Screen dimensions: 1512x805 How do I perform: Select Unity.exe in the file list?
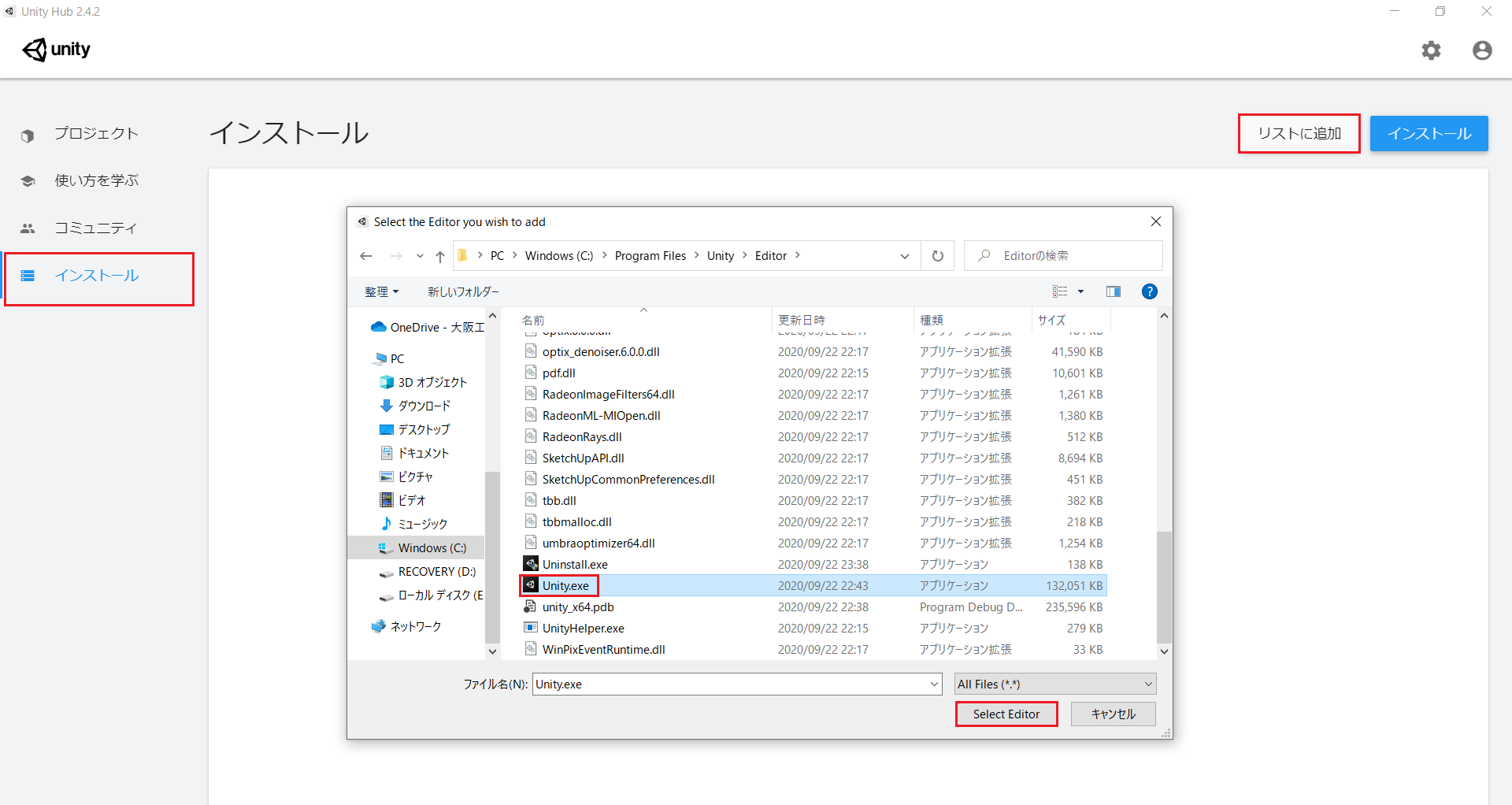tap(565, 585)
